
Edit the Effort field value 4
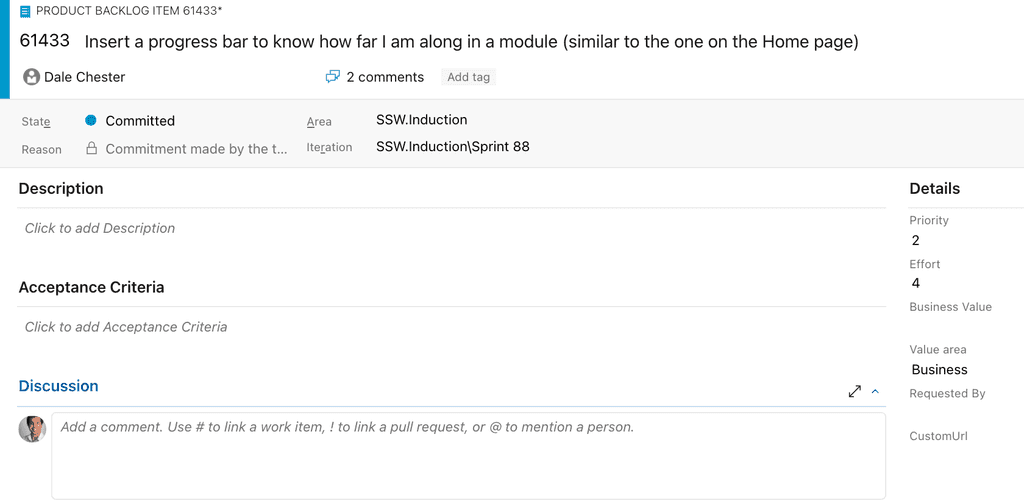pos(916,284)
